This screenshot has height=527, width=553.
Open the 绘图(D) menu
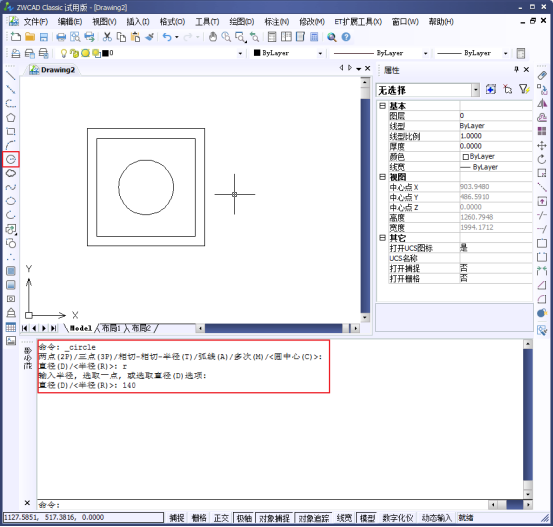242,22
